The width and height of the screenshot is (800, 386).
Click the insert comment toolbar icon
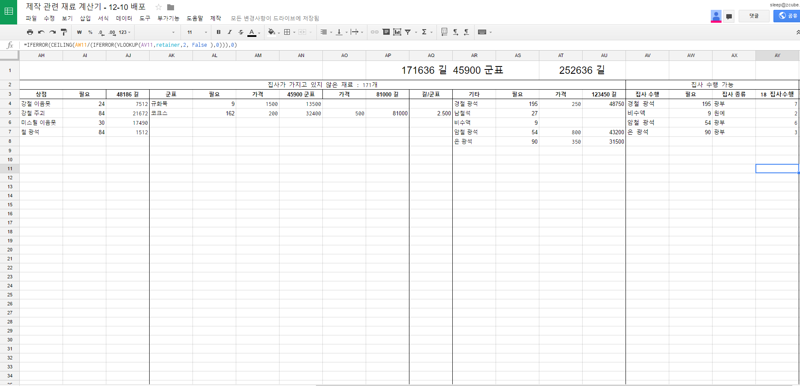[x=386, y=32]
